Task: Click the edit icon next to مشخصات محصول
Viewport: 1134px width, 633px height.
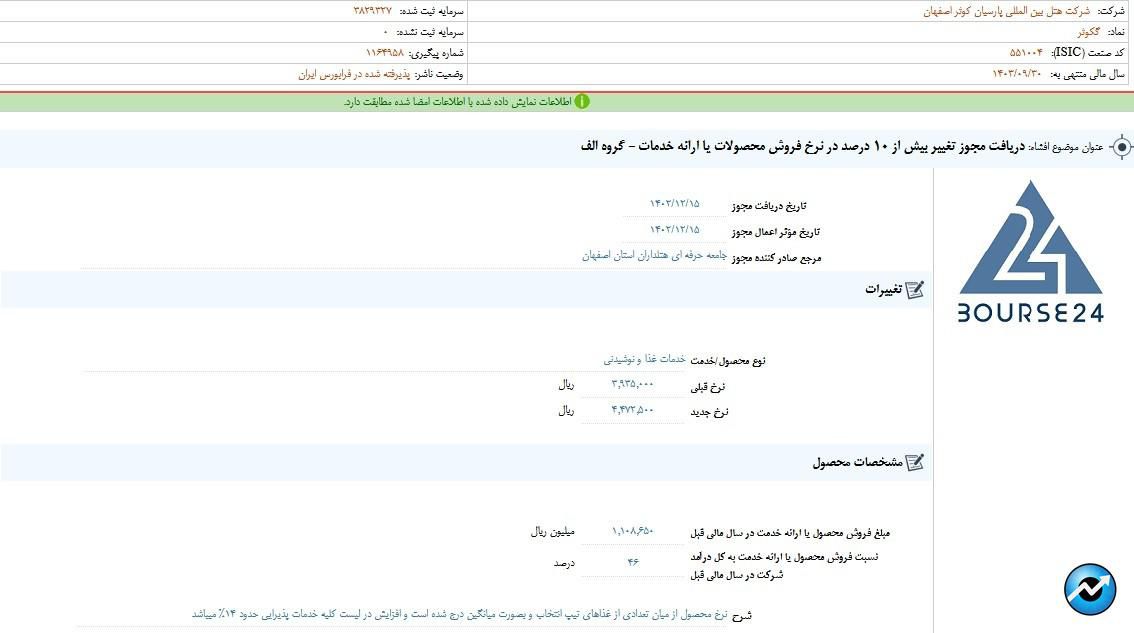Action: 914,462
